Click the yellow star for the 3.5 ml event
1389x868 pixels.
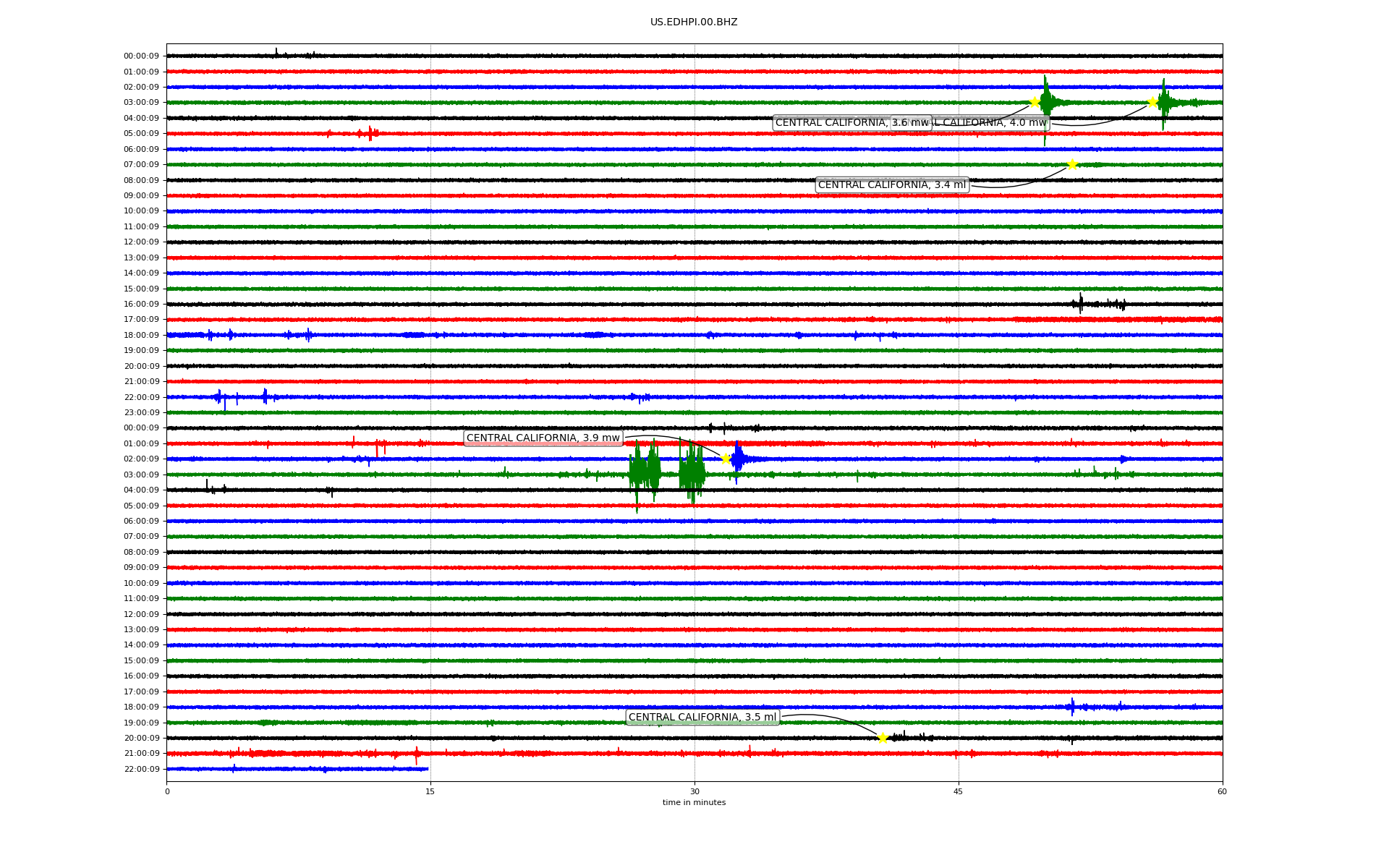pos(883,738)
